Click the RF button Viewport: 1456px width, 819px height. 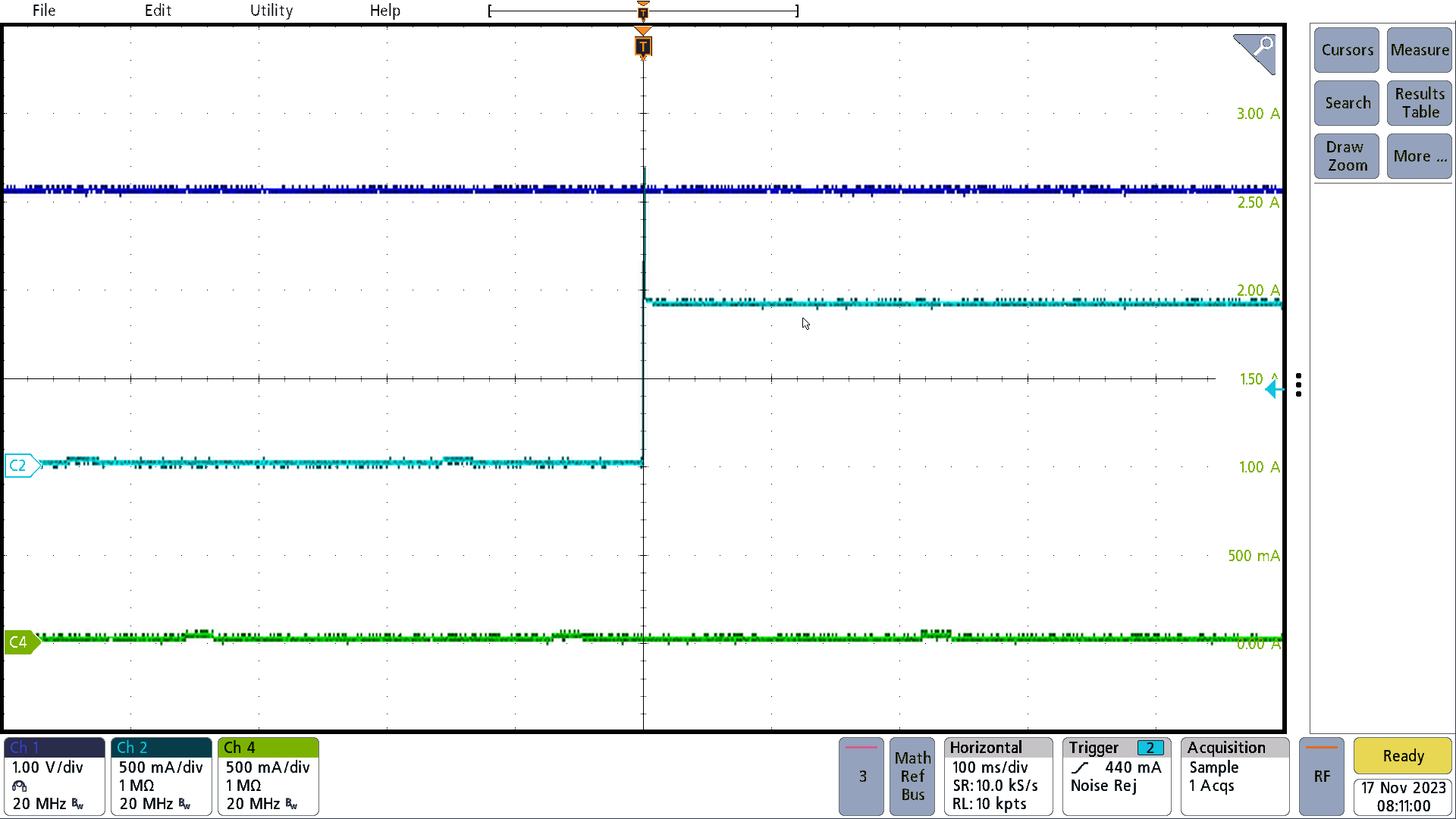tap(1322, 777)
